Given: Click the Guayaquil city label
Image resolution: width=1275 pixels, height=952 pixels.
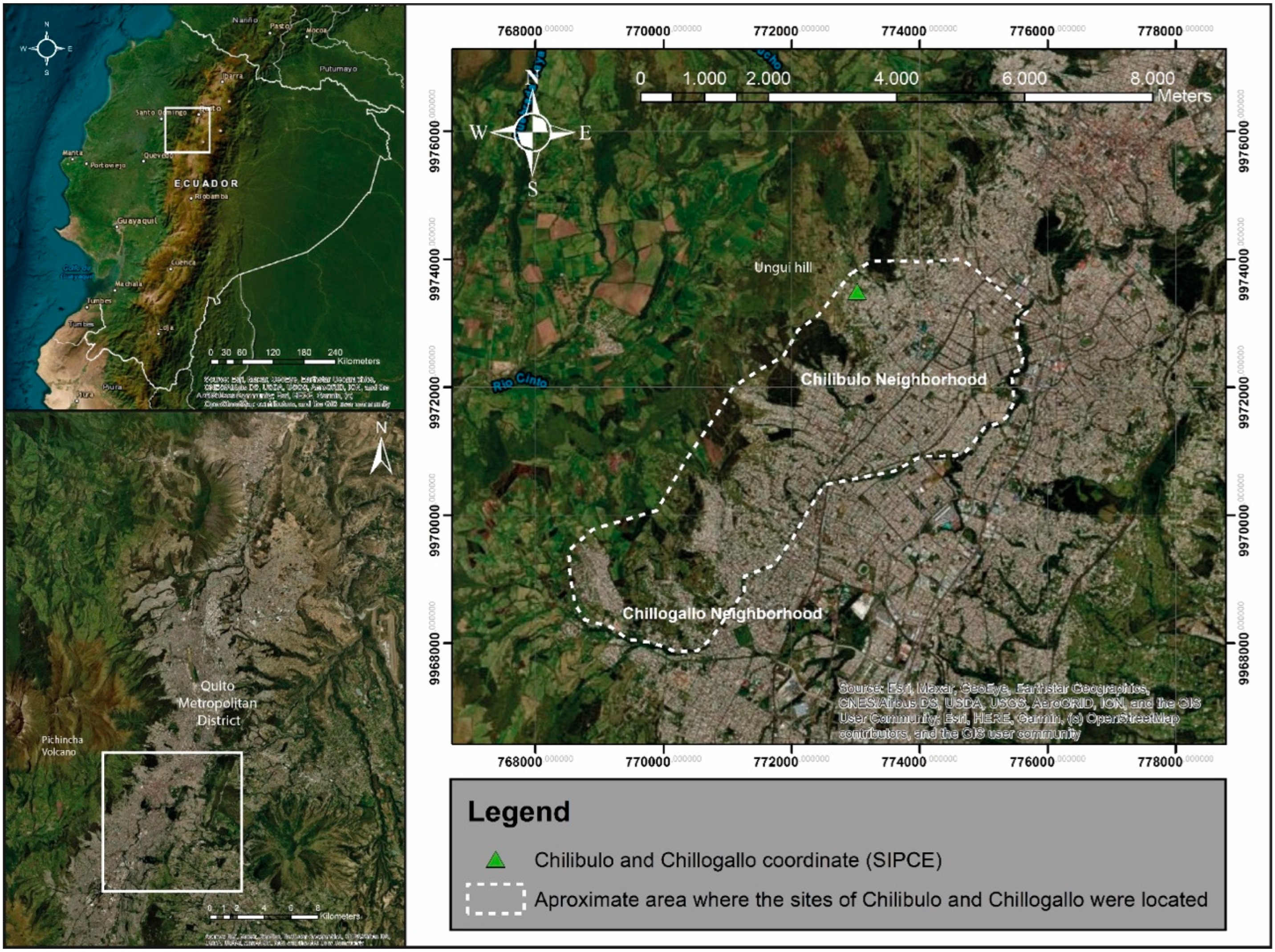Looking at the screenshot, I should tap(137, 221).
